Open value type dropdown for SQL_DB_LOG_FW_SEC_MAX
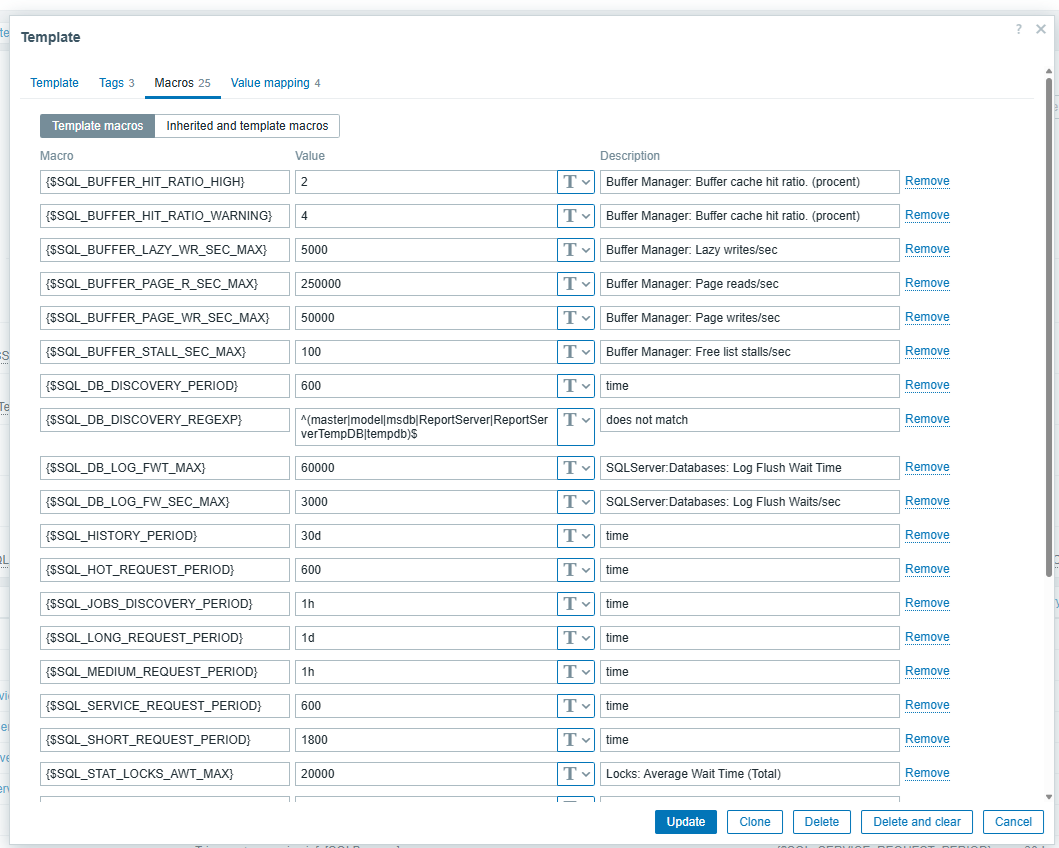This screenshot has height=848, width=1059. (575, 502)
